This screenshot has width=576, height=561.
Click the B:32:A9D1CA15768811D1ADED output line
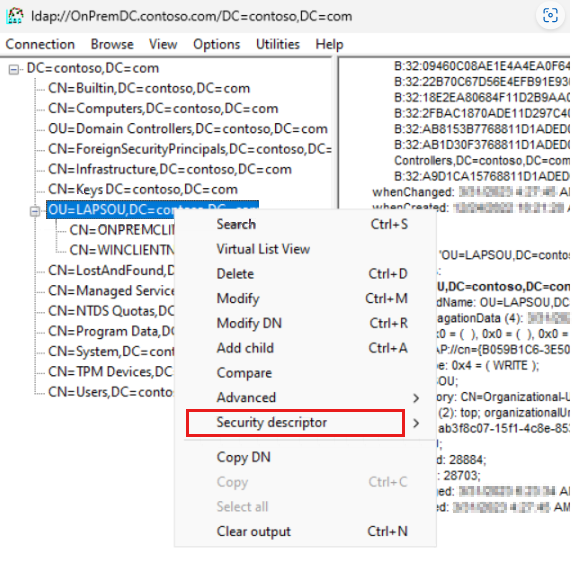(482, 176)
